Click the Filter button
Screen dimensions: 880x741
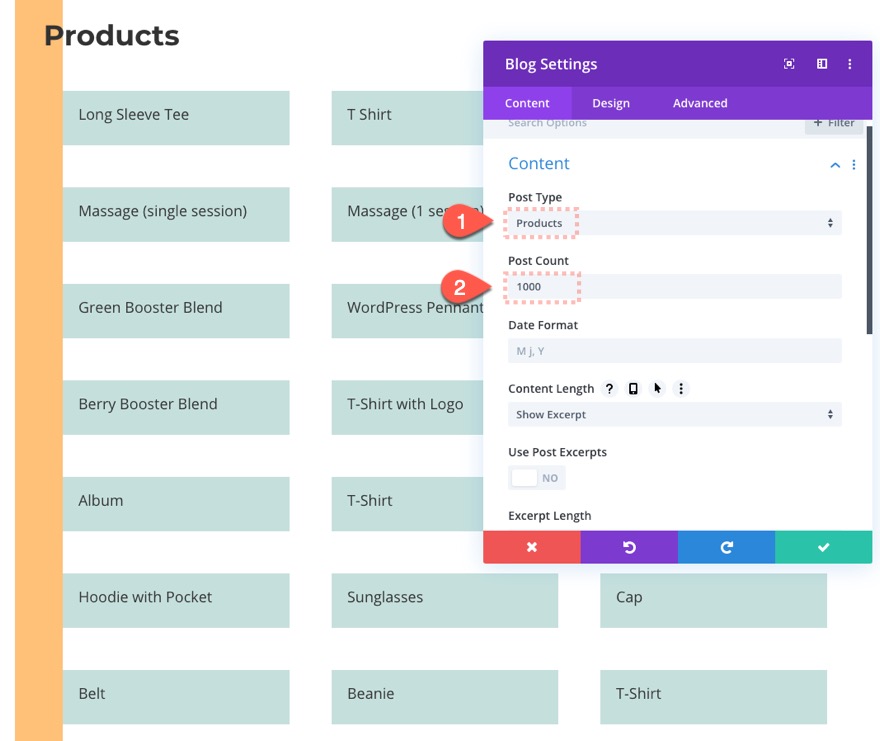[833, 122]
